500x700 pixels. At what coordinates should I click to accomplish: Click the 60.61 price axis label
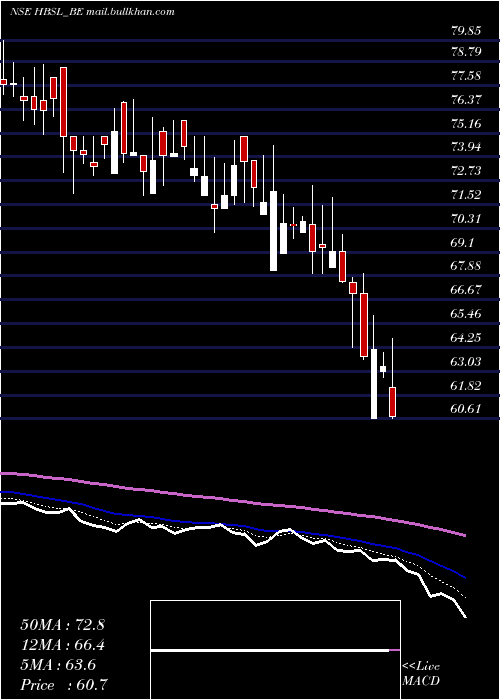pos(466,409)
